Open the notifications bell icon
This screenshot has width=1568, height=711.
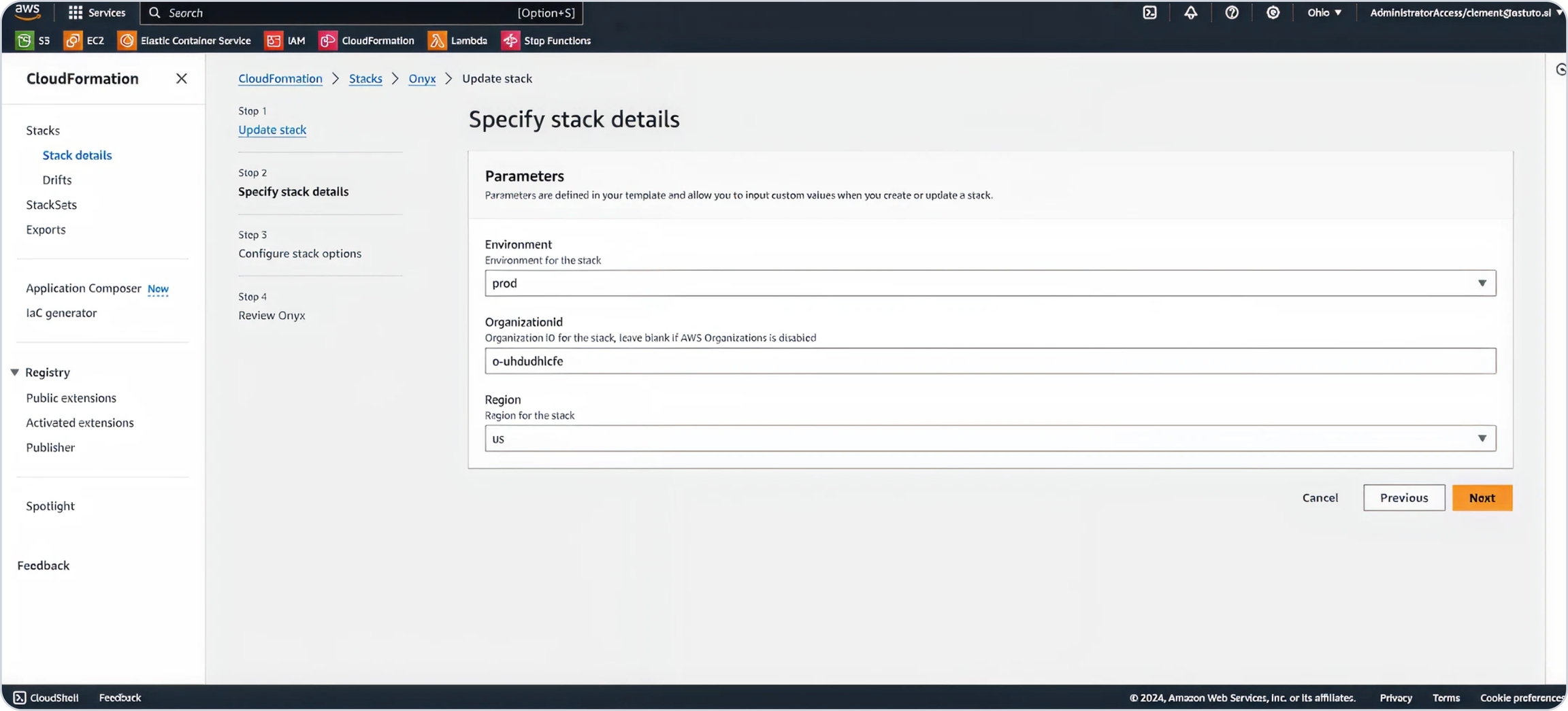tap(1190, 13)
